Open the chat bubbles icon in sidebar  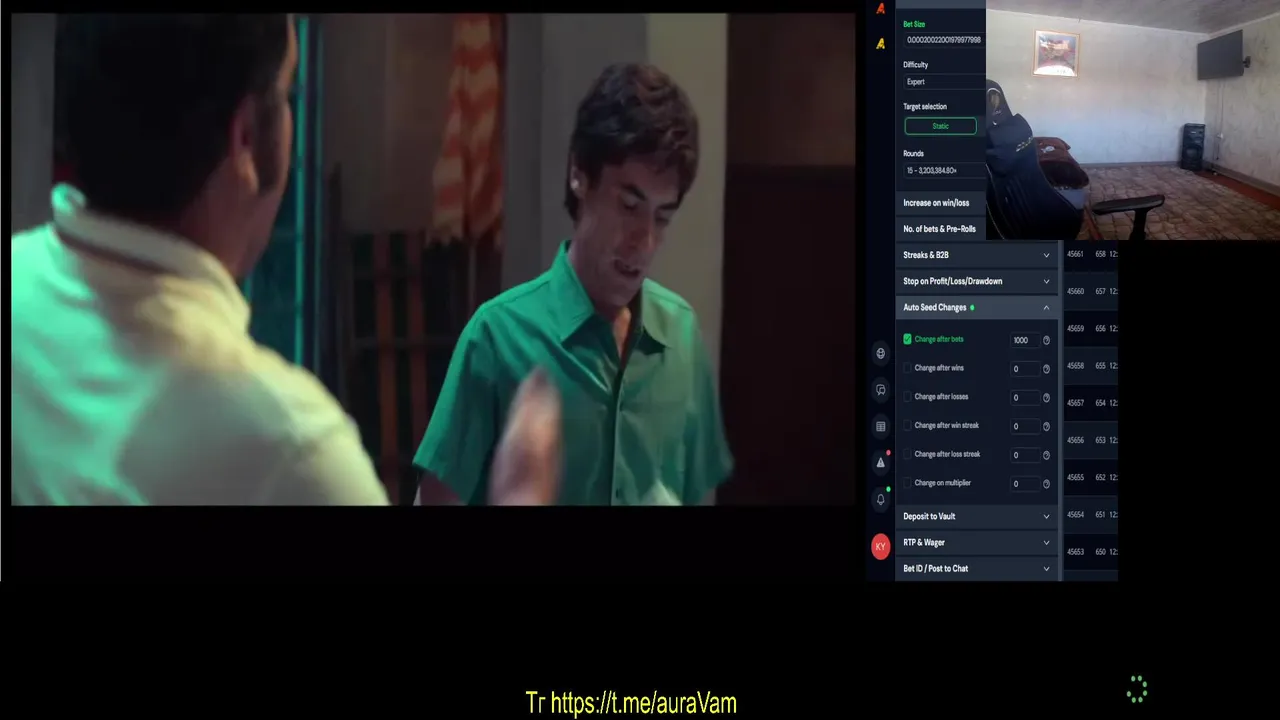tap(881, 390)
